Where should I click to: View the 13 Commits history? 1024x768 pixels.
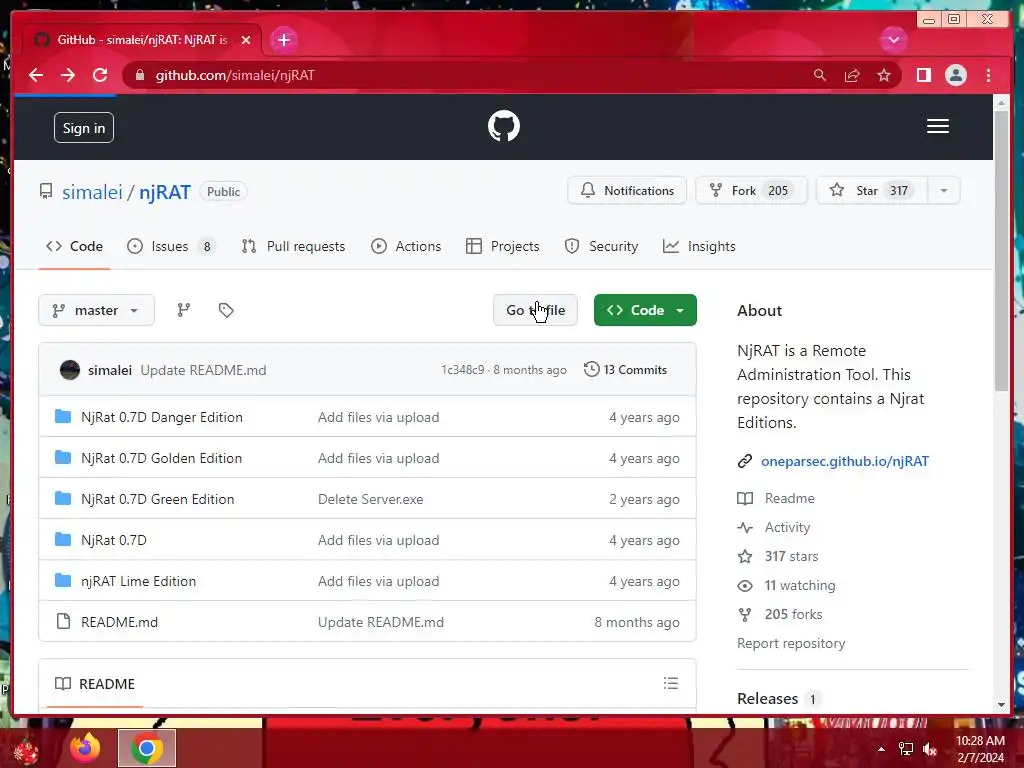[x=626, y=370]
